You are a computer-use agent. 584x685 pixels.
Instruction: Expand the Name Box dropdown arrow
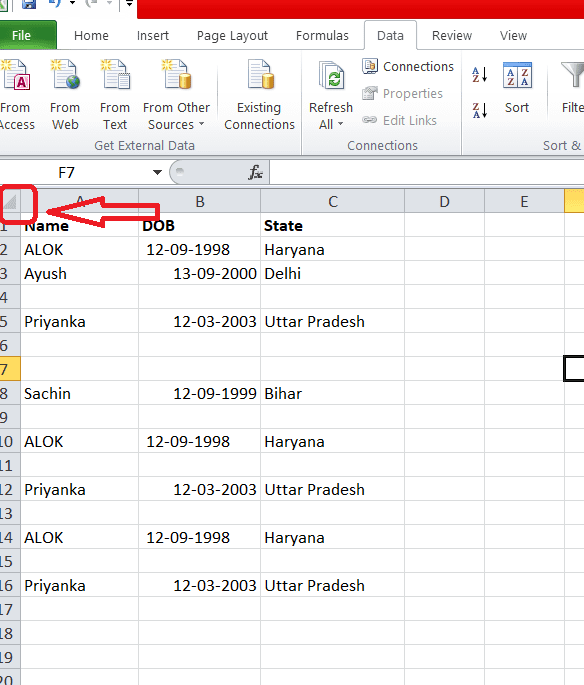(x=157, y=173)
